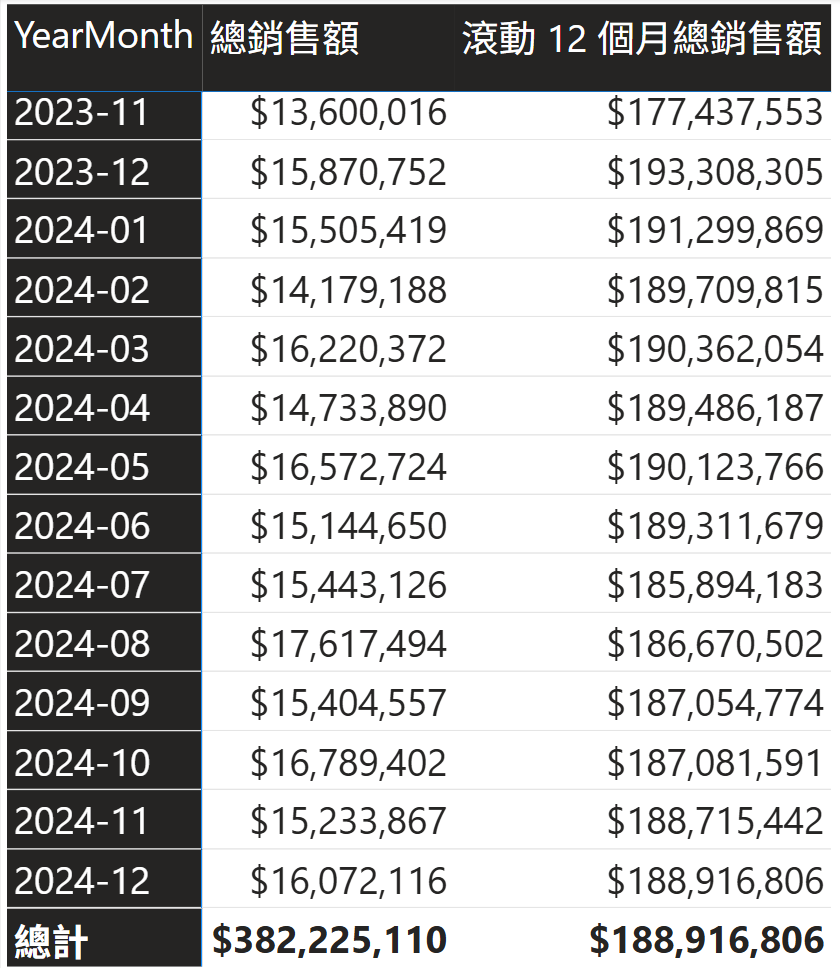Click the grand total $382,225,110
The height and width of the screenshot is (968, 840).
(329, 938)
